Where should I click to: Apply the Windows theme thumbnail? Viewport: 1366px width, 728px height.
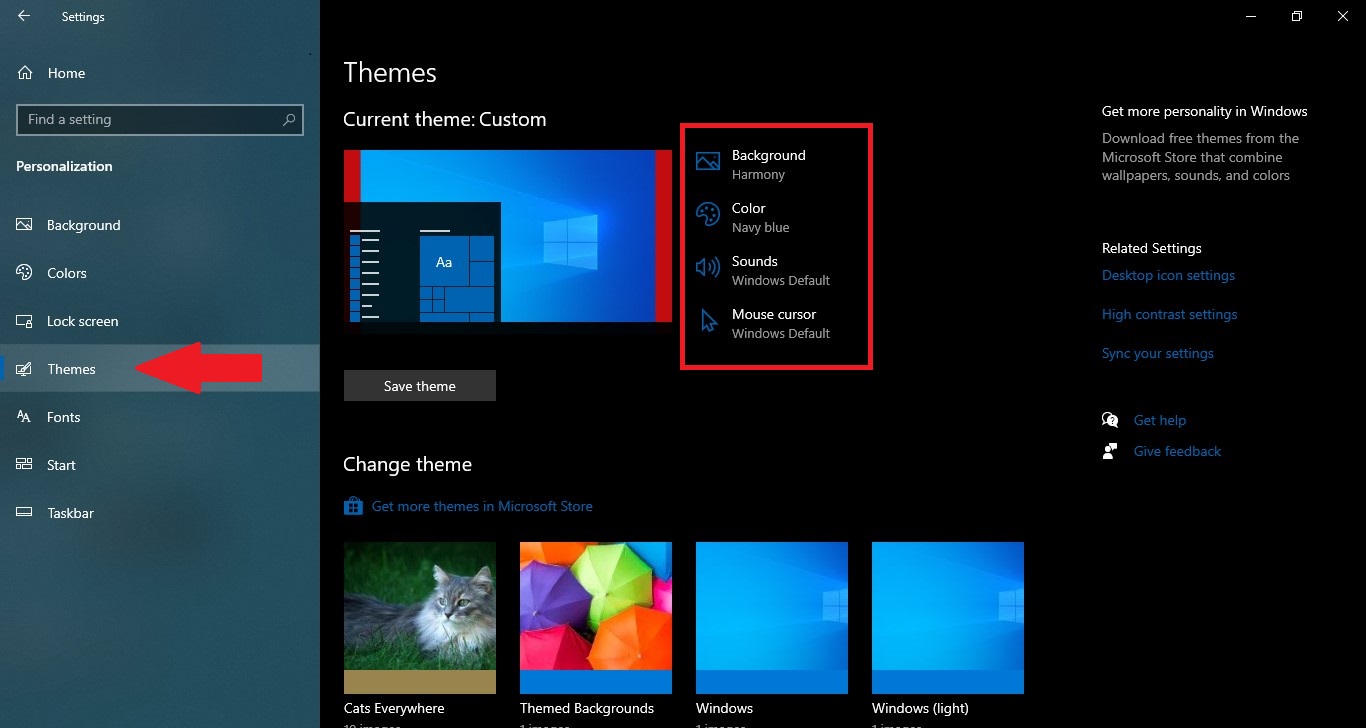(772, 618)
